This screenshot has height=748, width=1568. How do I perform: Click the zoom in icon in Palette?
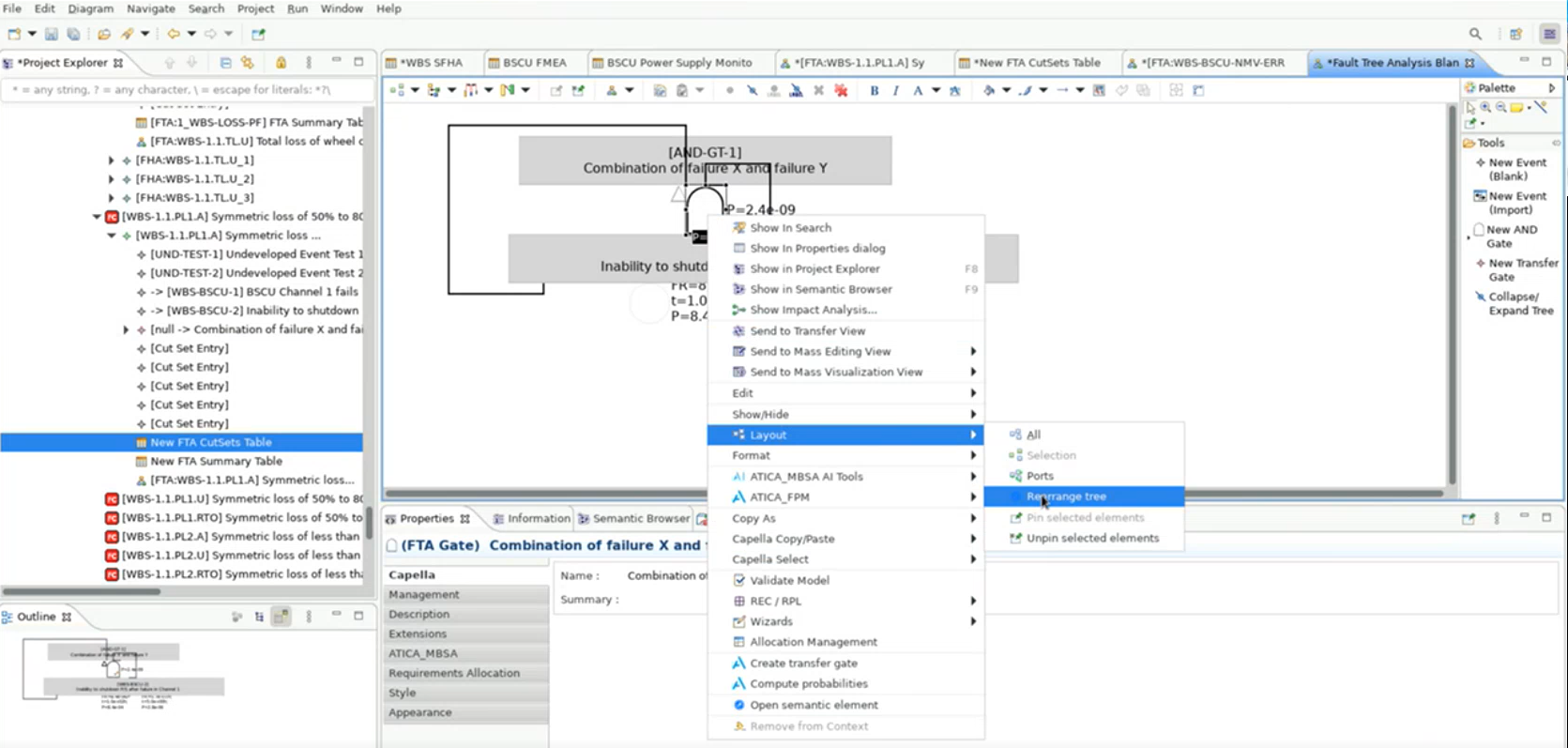(1485, 108)
